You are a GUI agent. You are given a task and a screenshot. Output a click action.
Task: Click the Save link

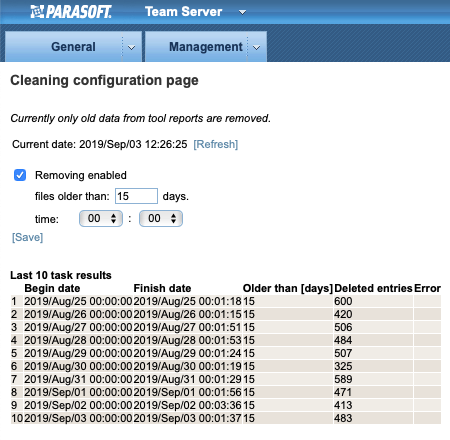(x=27, y=237)
